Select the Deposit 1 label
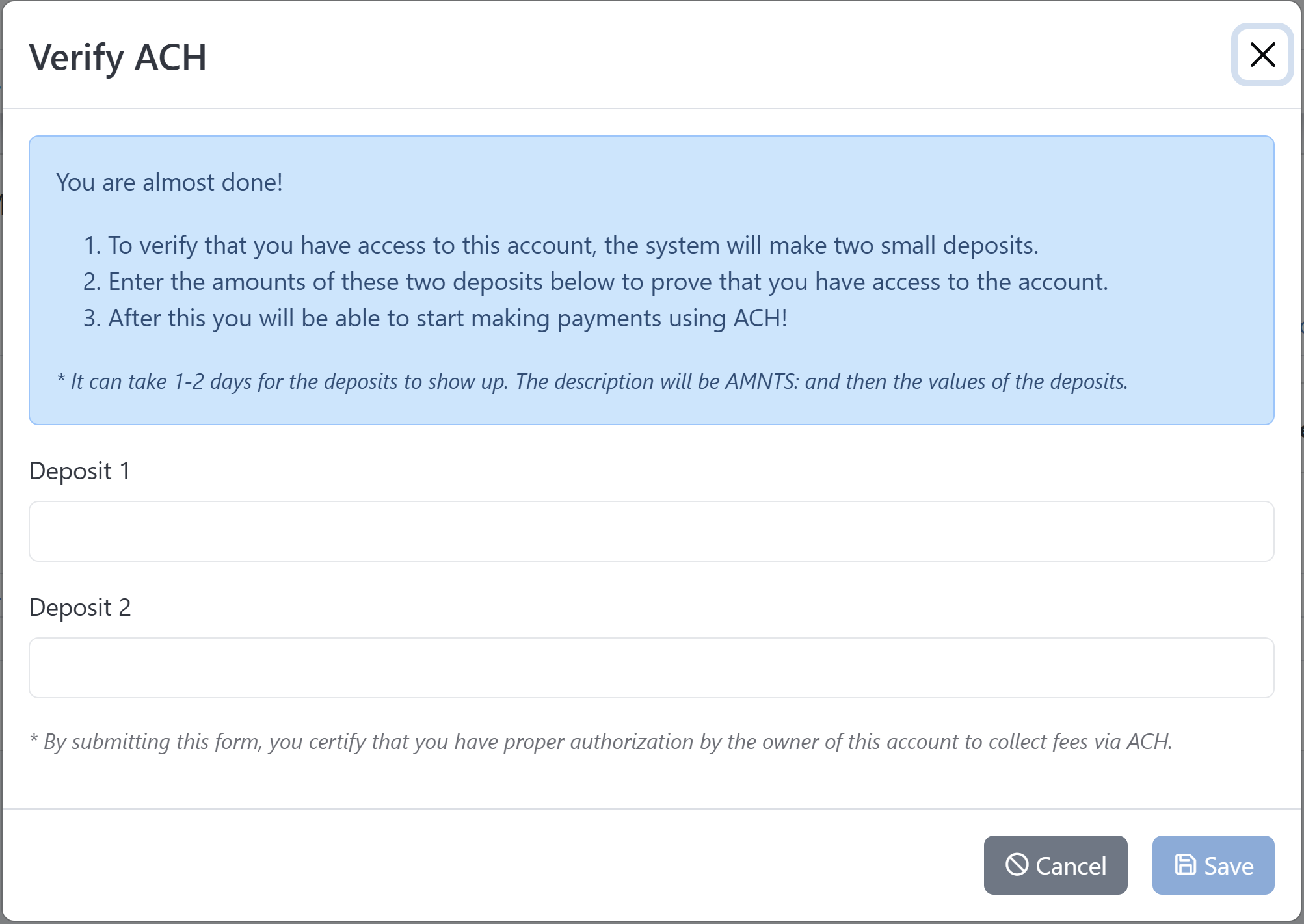Screen dimensions: 1304x924 80,471
